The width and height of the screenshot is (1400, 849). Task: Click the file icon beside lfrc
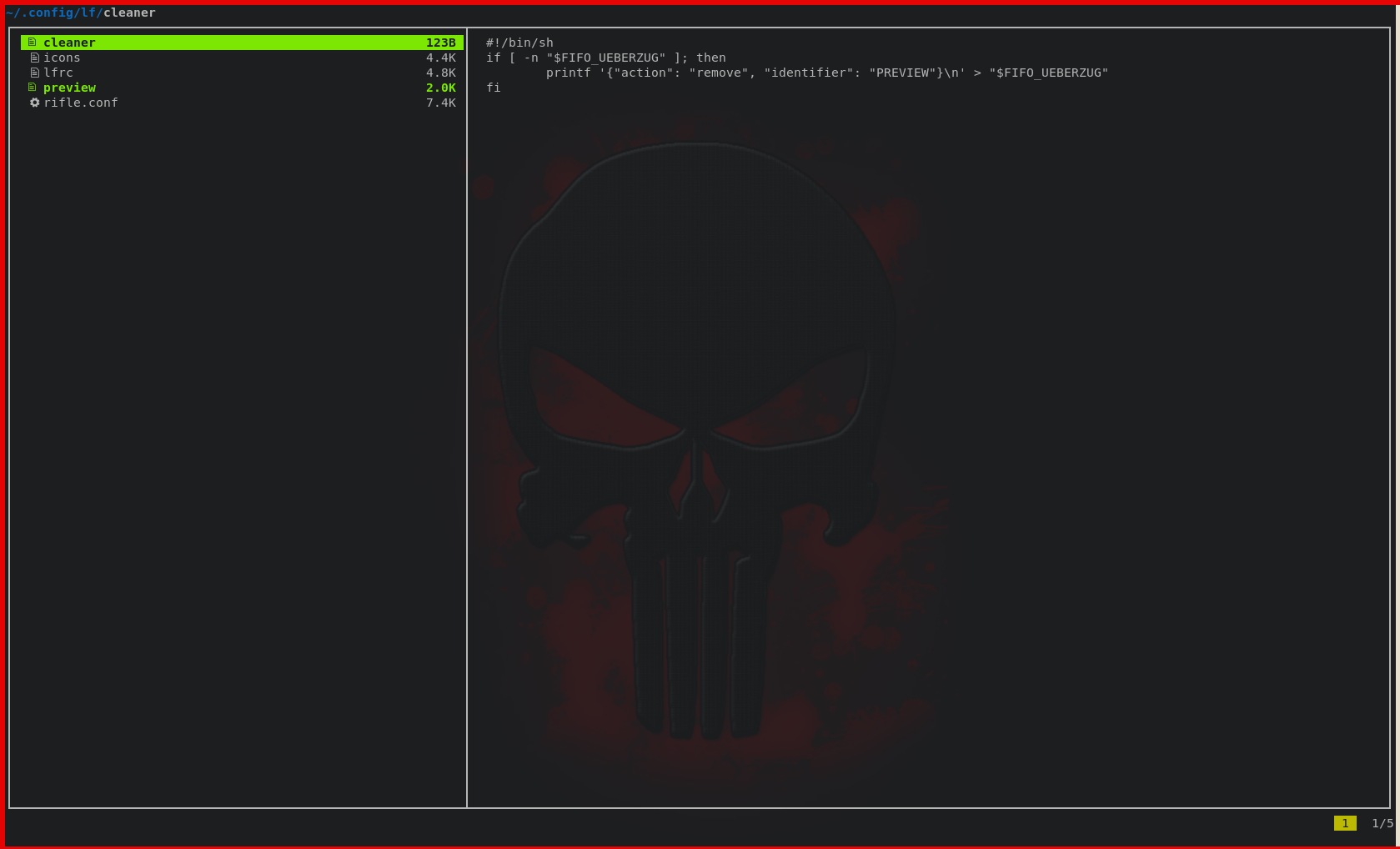click(35, 73)
